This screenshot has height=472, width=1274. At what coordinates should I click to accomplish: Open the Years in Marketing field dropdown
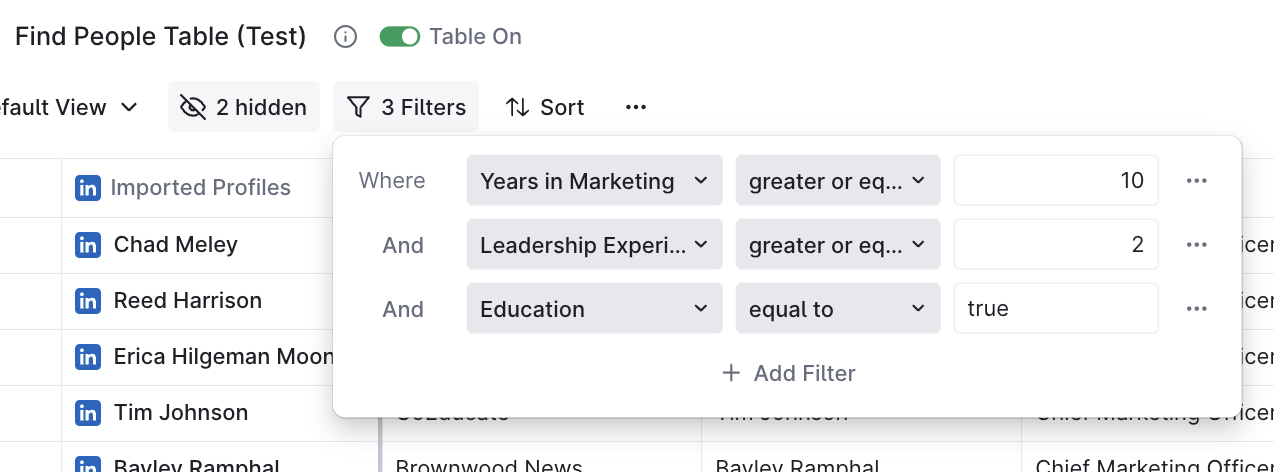tap(594, 181)
